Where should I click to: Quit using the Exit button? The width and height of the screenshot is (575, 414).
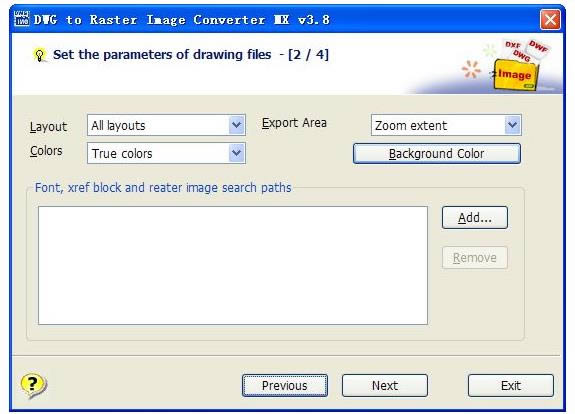coord(510,385)
